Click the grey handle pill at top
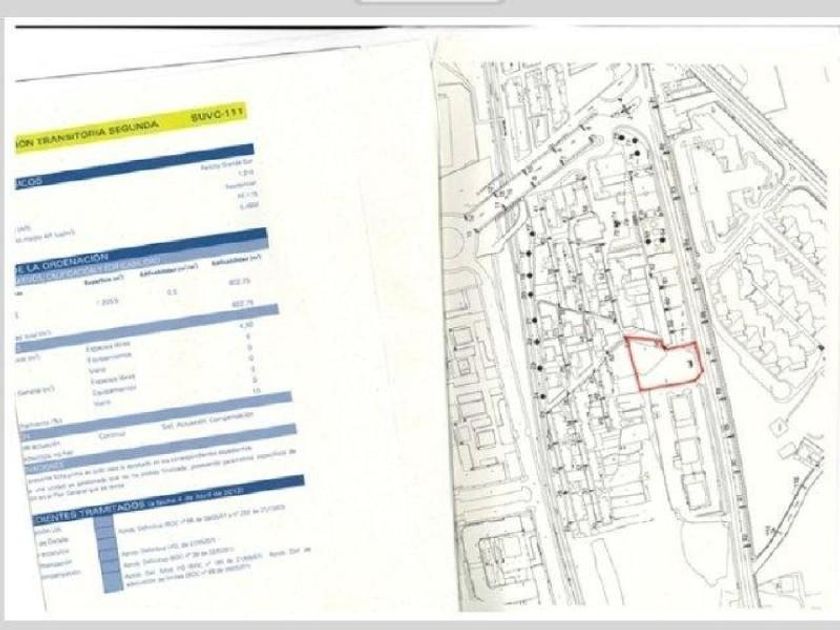The image size is (840, 630). point(431,2)
